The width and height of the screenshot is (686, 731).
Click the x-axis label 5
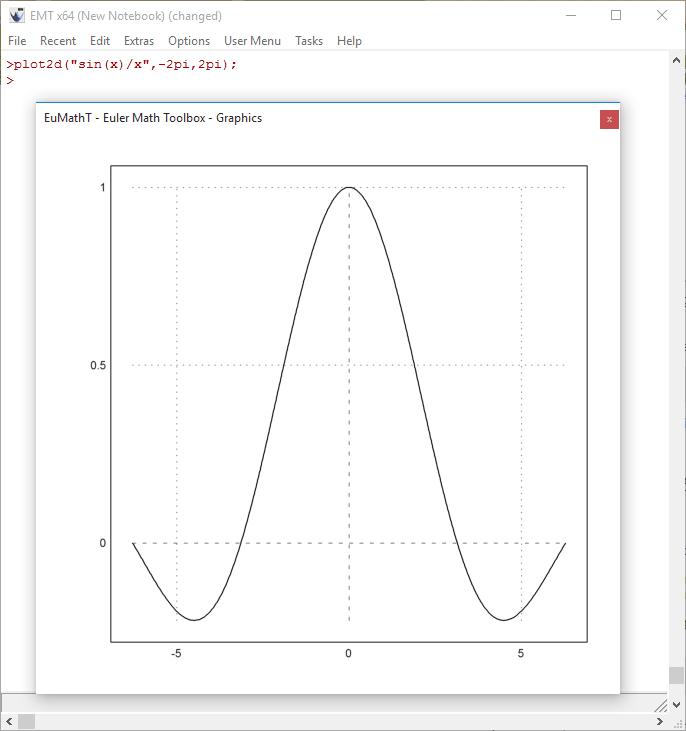(521, 654)
